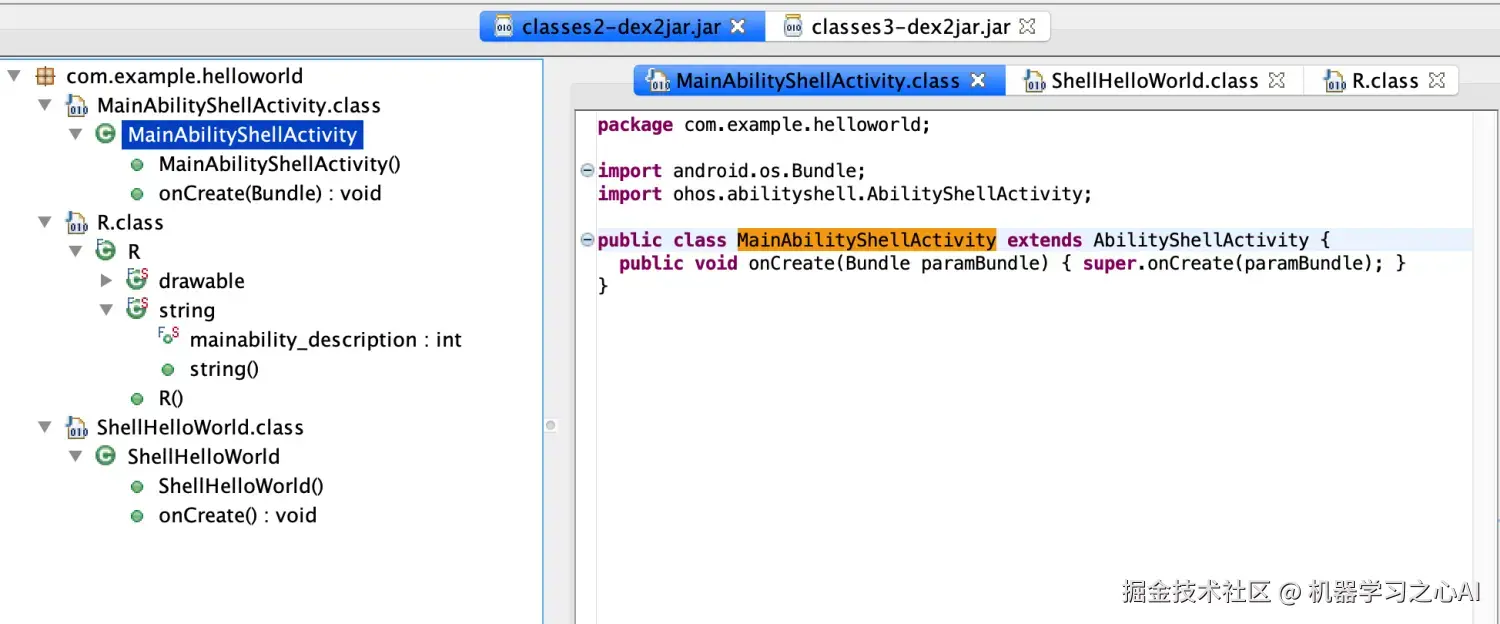Collapse the ShellHelloWorld.class tree node

click(44, 427)
